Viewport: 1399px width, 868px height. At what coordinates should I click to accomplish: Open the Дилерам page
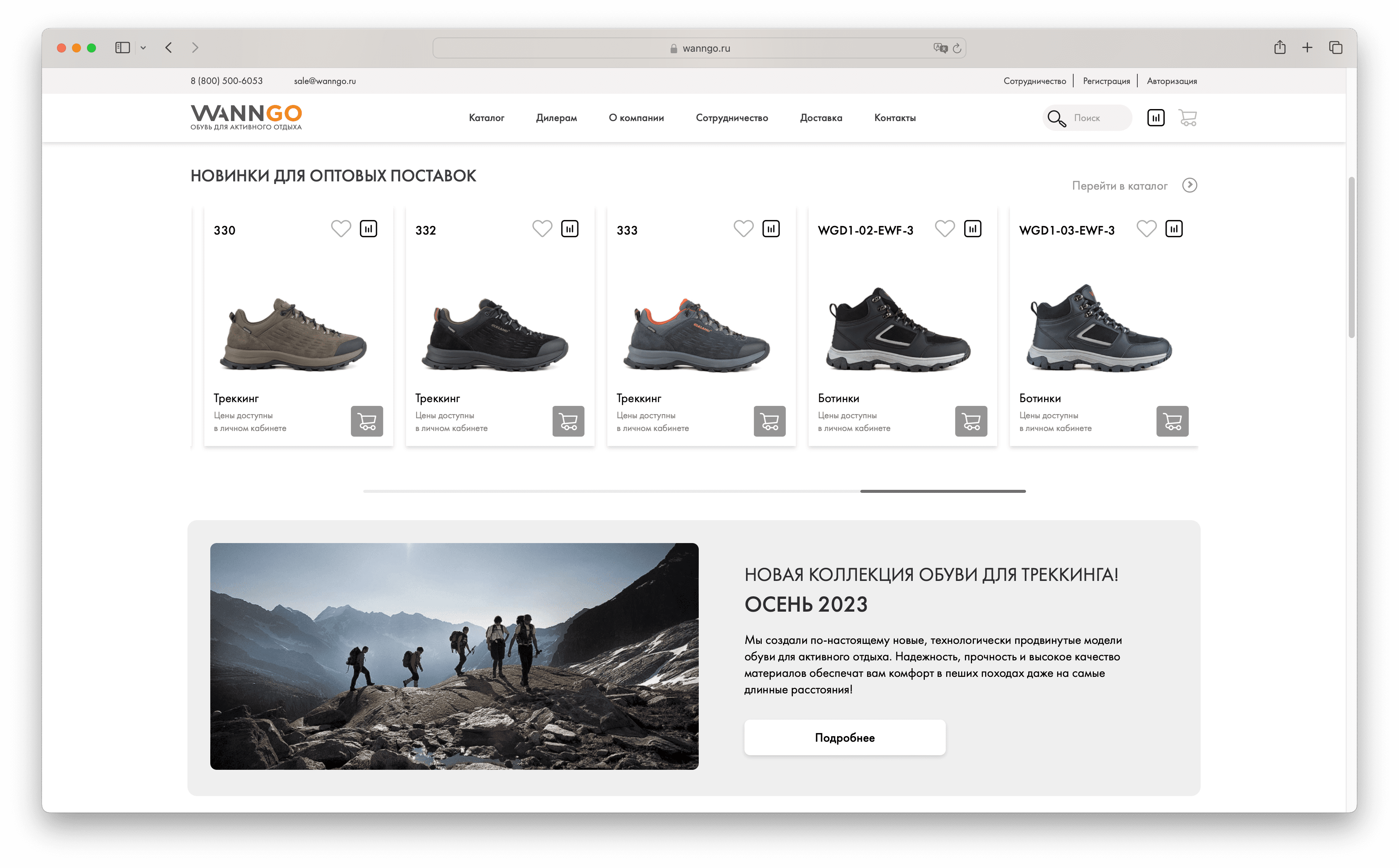(556, 118)
